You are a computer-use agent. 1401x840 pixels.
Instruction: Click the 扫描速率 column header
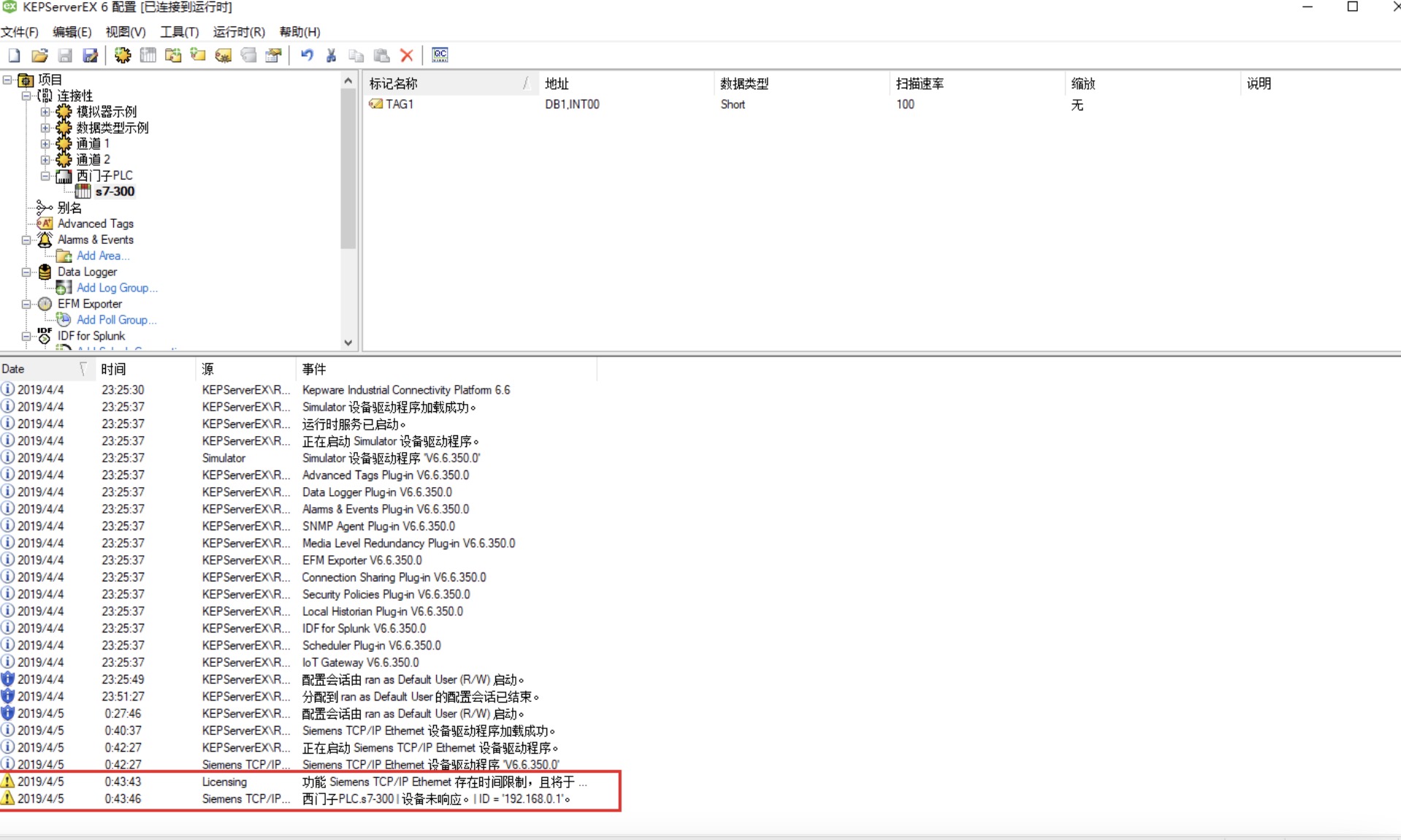[977, 83]
